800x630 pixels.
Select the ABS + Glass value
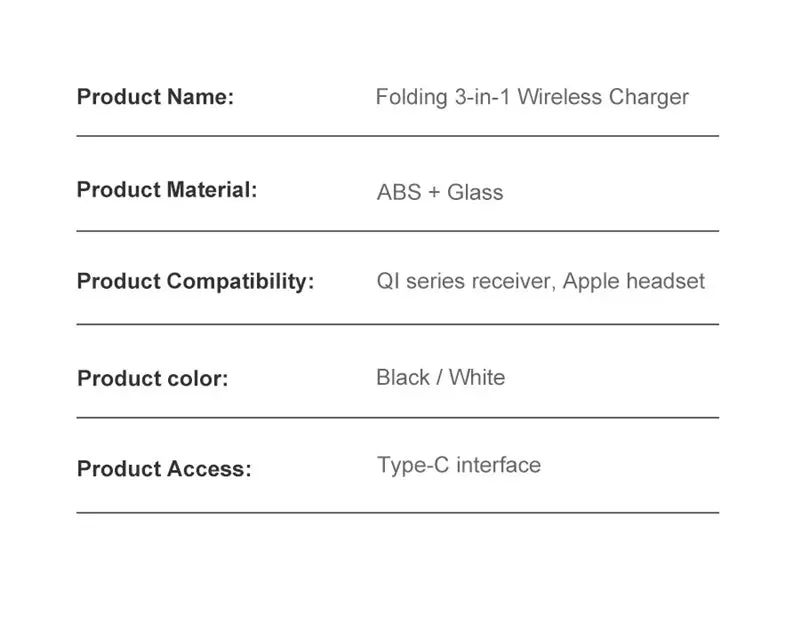440,192
